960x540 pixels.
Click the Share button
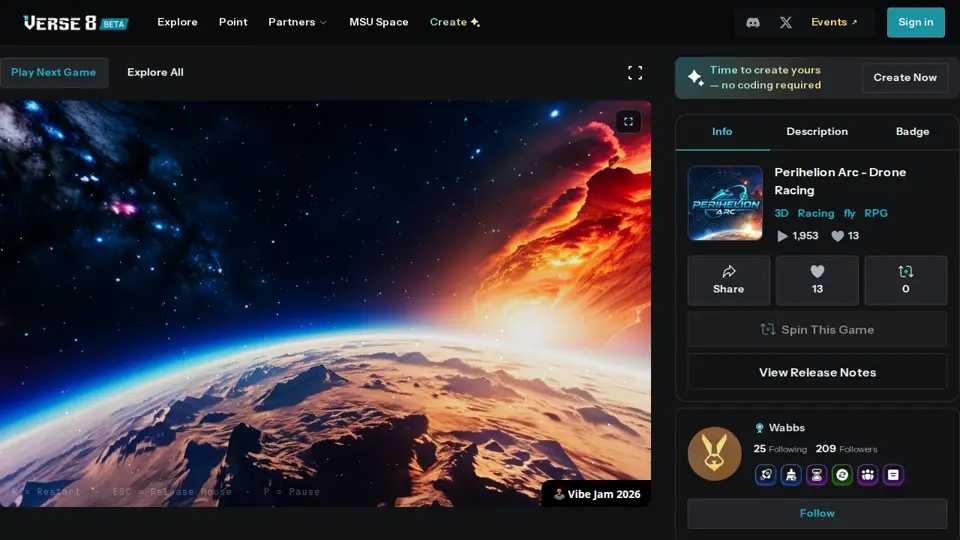[x=728, y=280]
